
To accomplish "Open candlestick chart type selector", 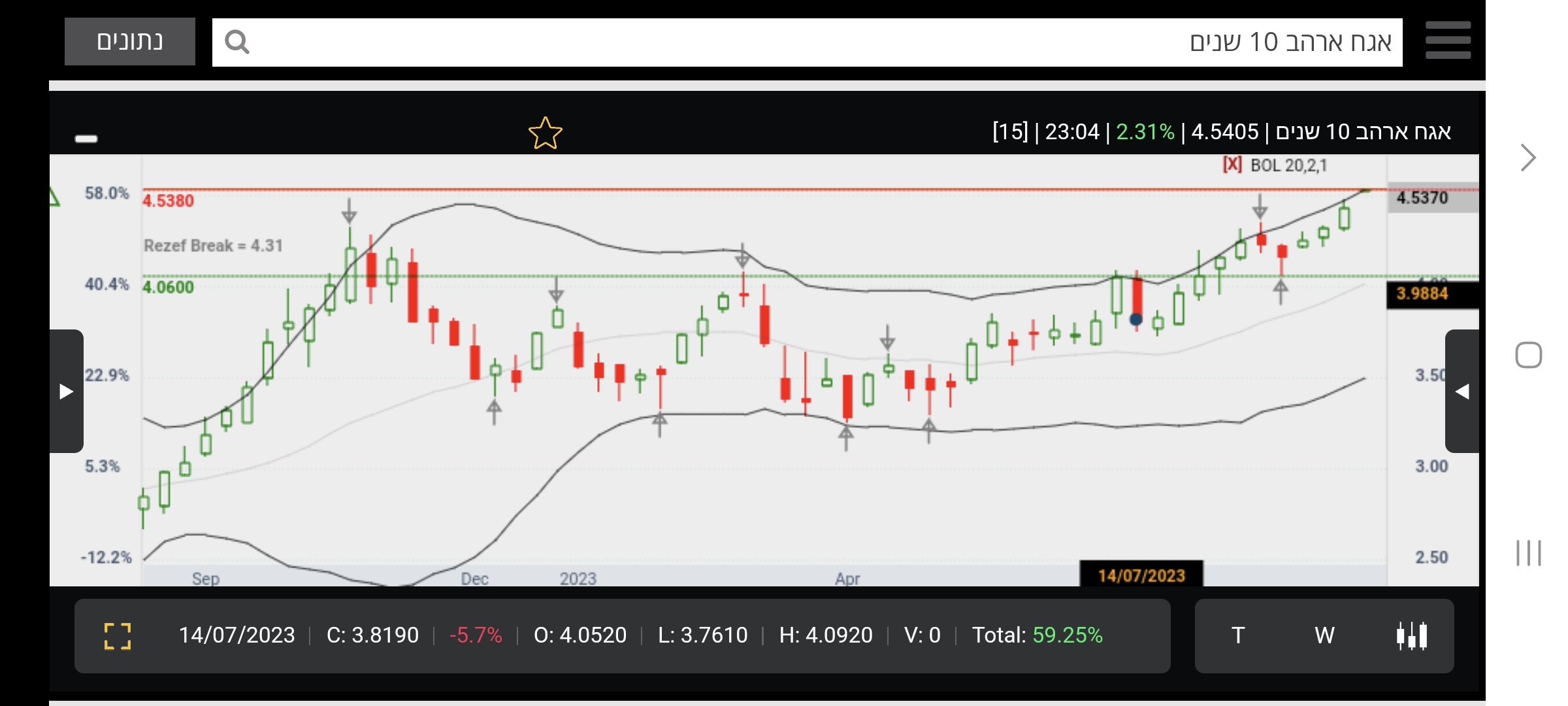I will (x=1411, y=635).
